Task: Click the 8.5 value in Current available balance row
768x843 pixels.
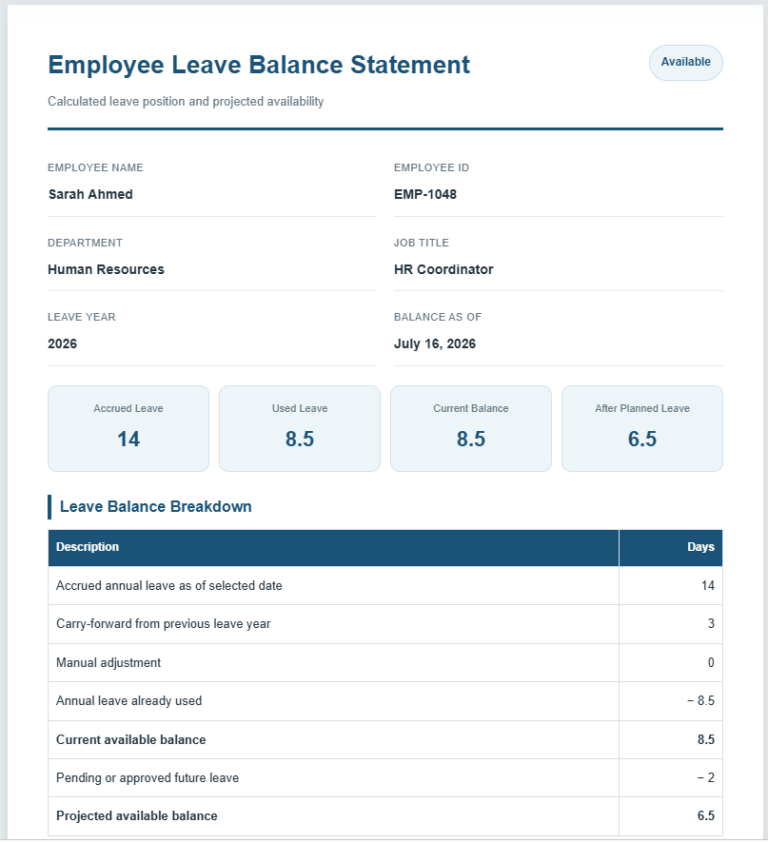Action: (x=706, y=740)
